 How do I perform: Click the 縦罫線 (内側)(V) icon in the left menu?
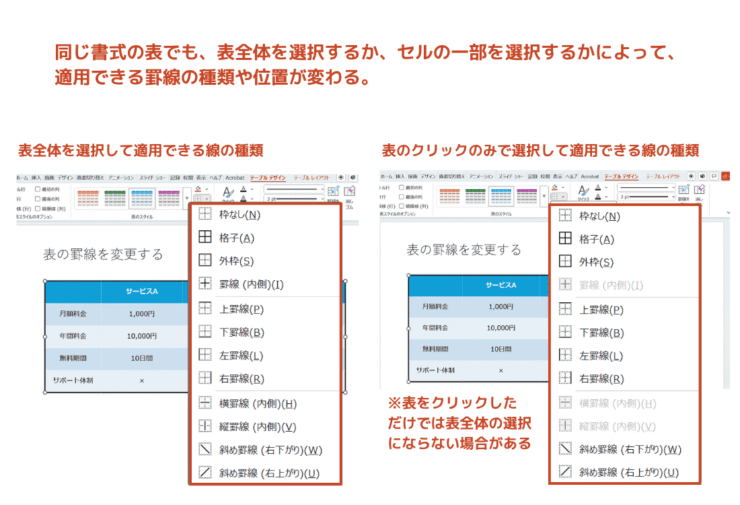[205, 426]
